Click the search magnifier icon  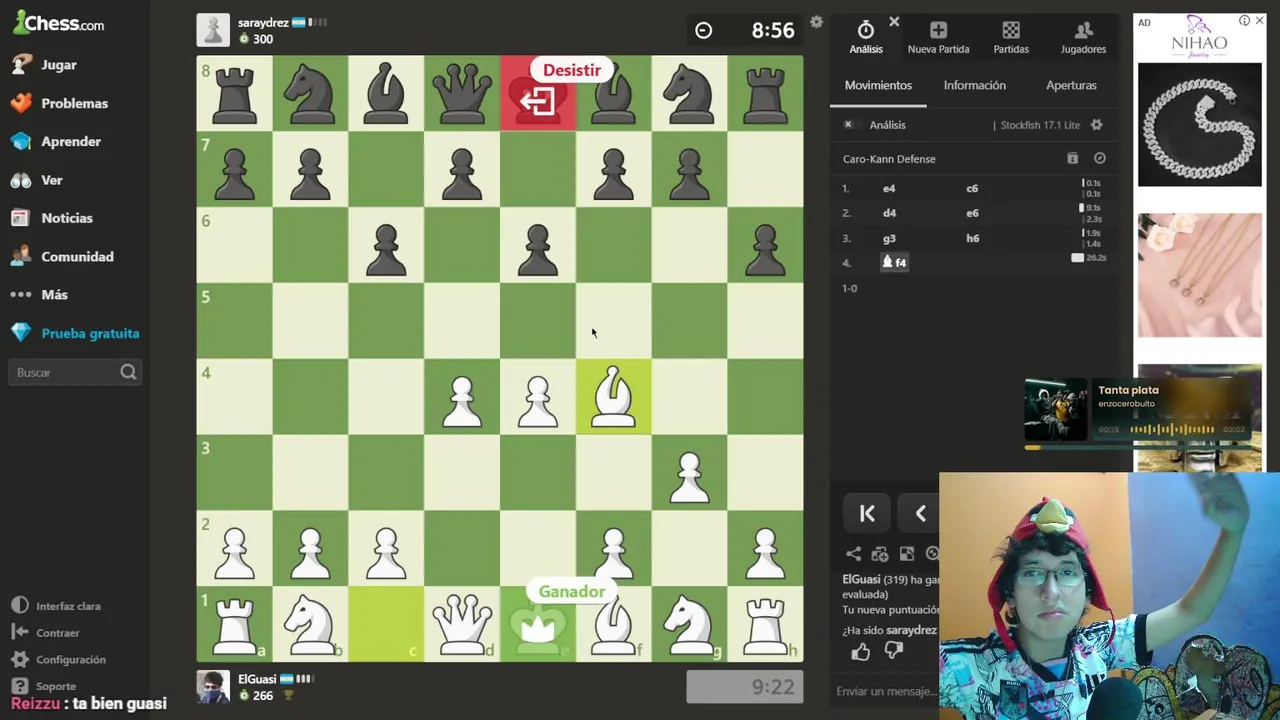pyautogui.click(x=128, y=372)
